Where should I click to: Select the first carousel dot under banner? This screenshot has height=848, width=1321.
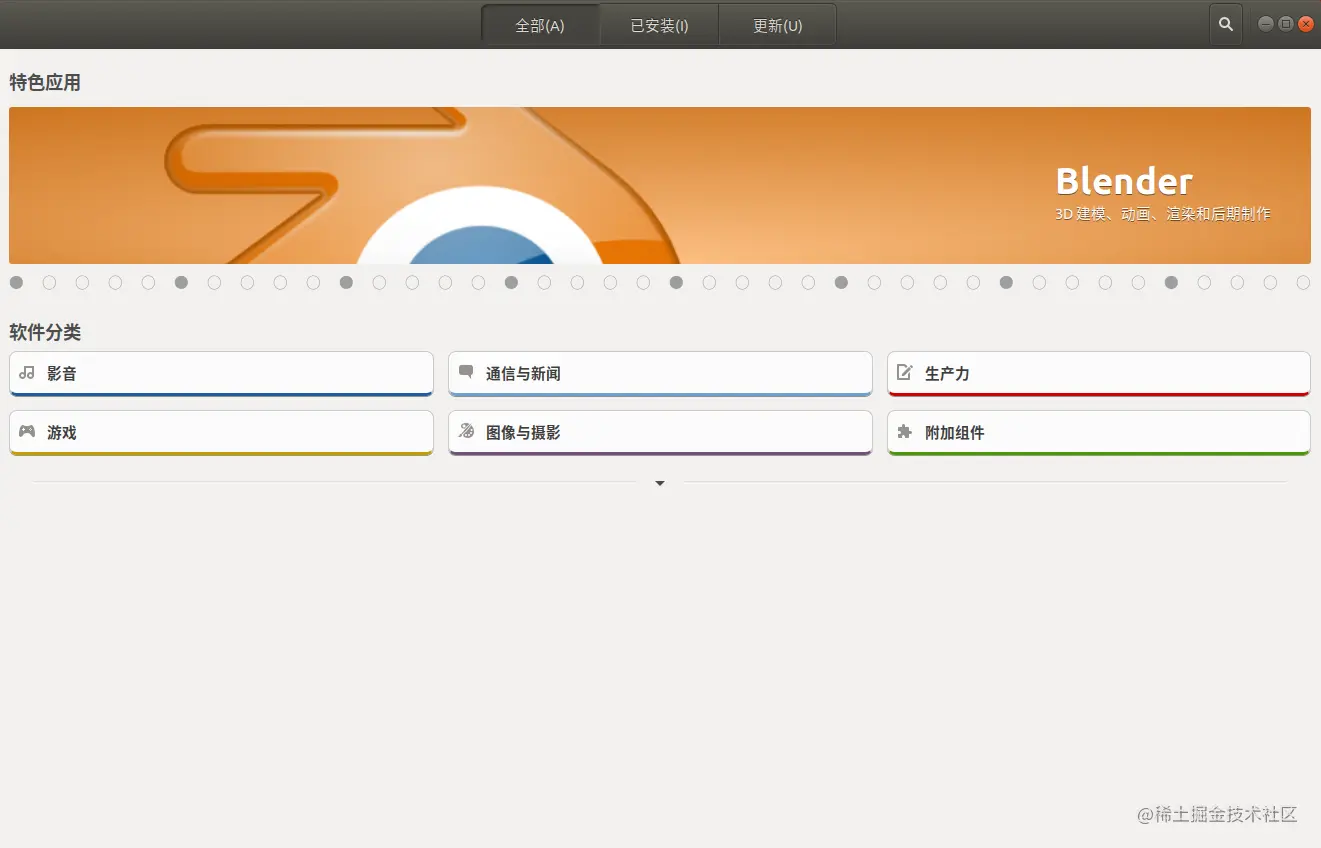(x=16, y=283)
